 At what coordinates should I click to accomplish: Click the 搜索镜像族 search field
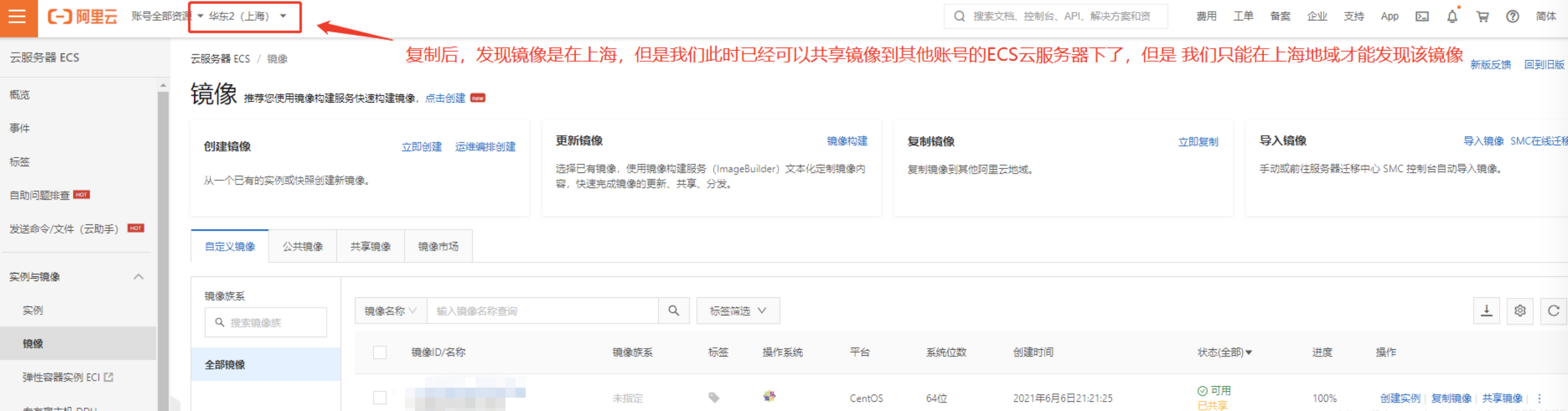click(x=266, y=322)
